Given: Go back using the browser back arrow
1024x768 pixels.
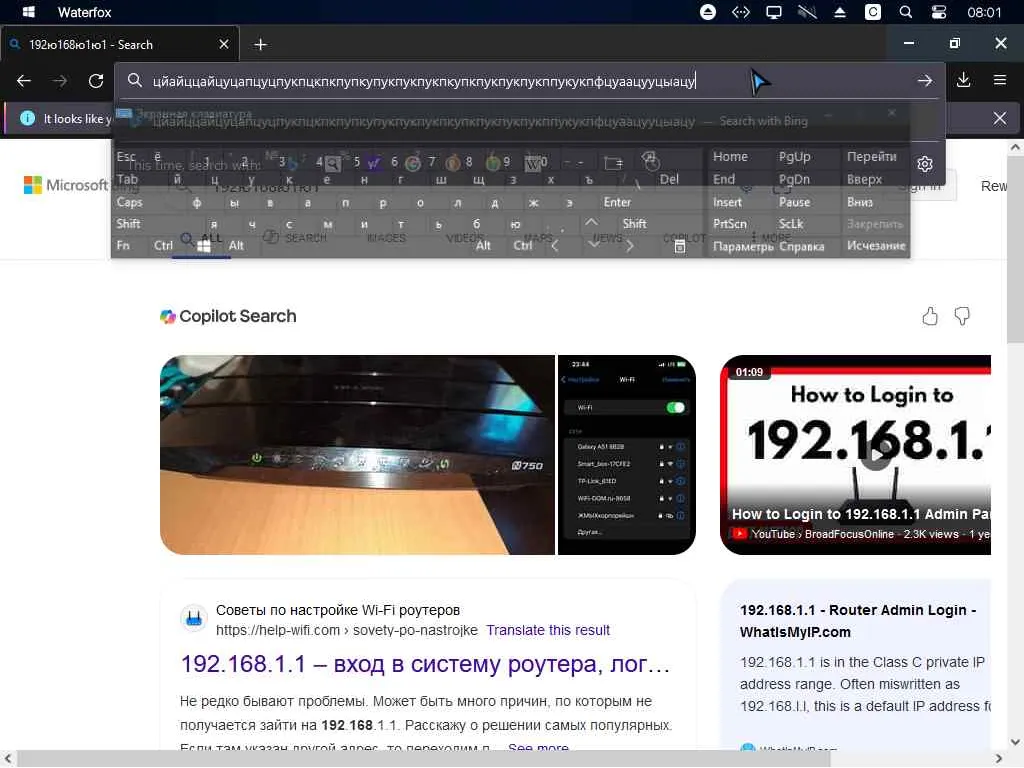Looking at the screenshot, I should [24, 81].
